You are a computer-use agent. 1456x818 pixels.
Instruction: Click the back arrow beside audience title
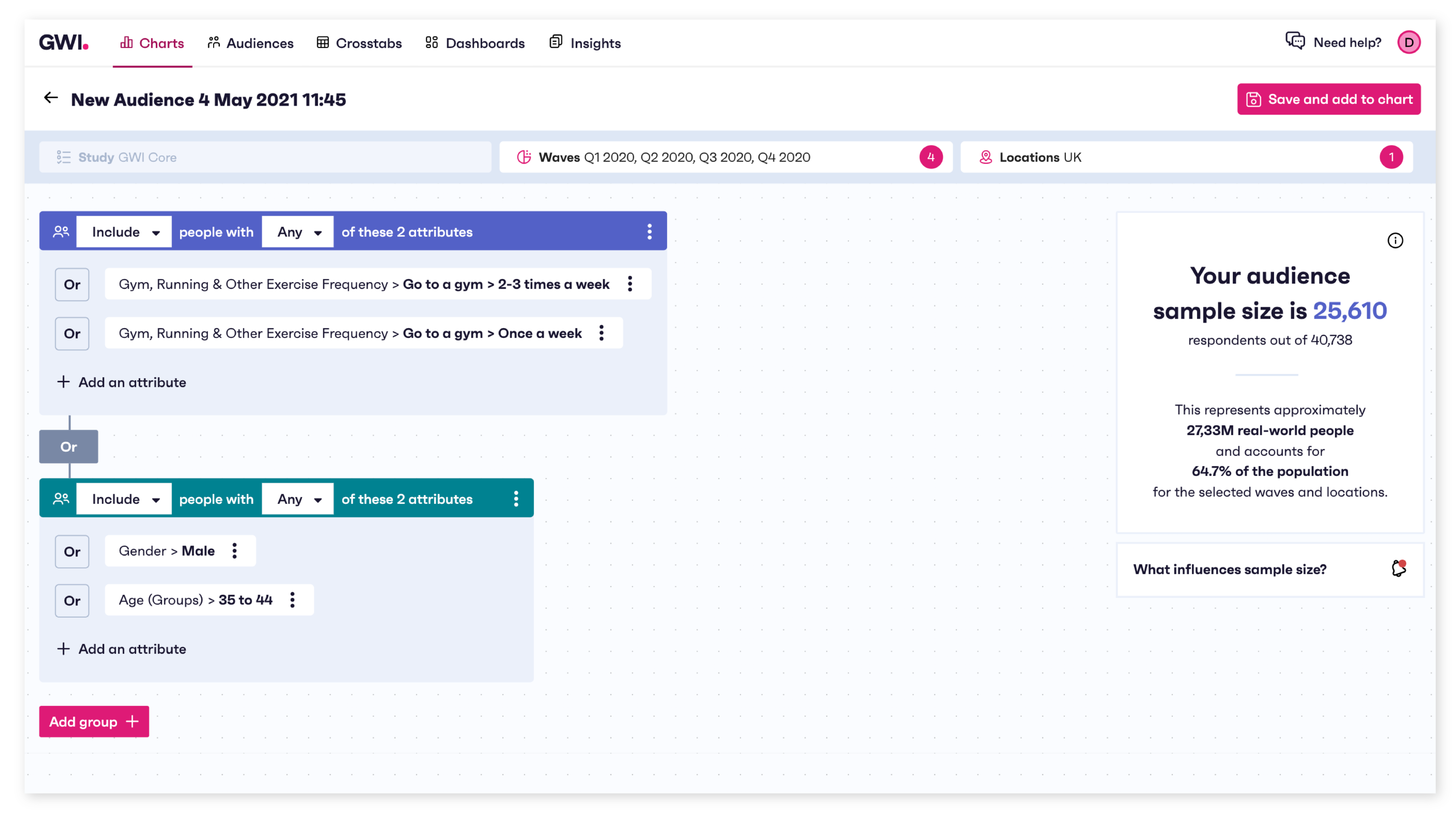[51, 98]
